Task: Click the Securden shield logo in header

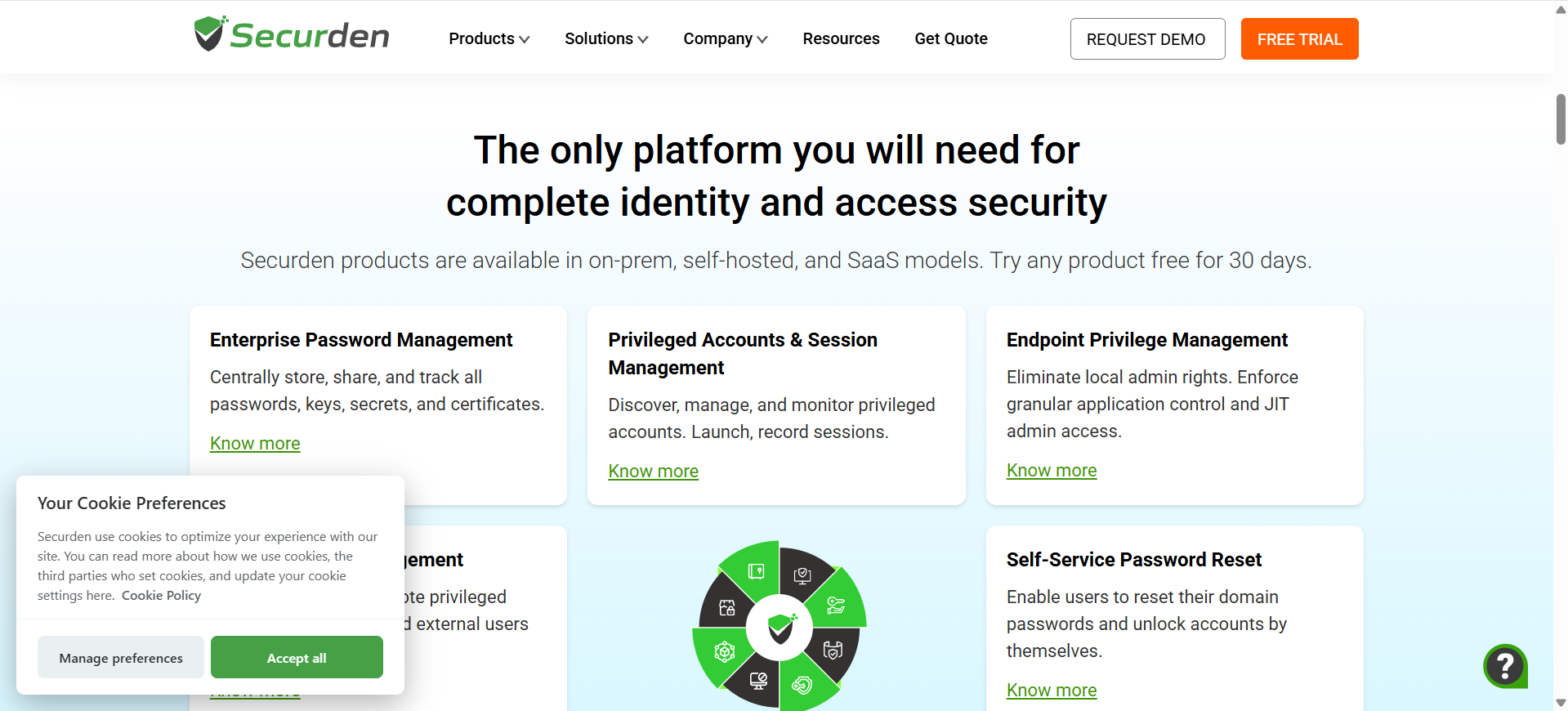Action: 209,34
